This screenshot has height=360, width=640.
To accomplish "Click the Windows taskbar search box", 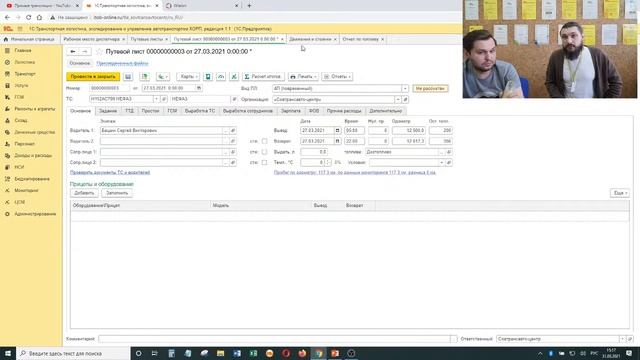I will 73,353.
